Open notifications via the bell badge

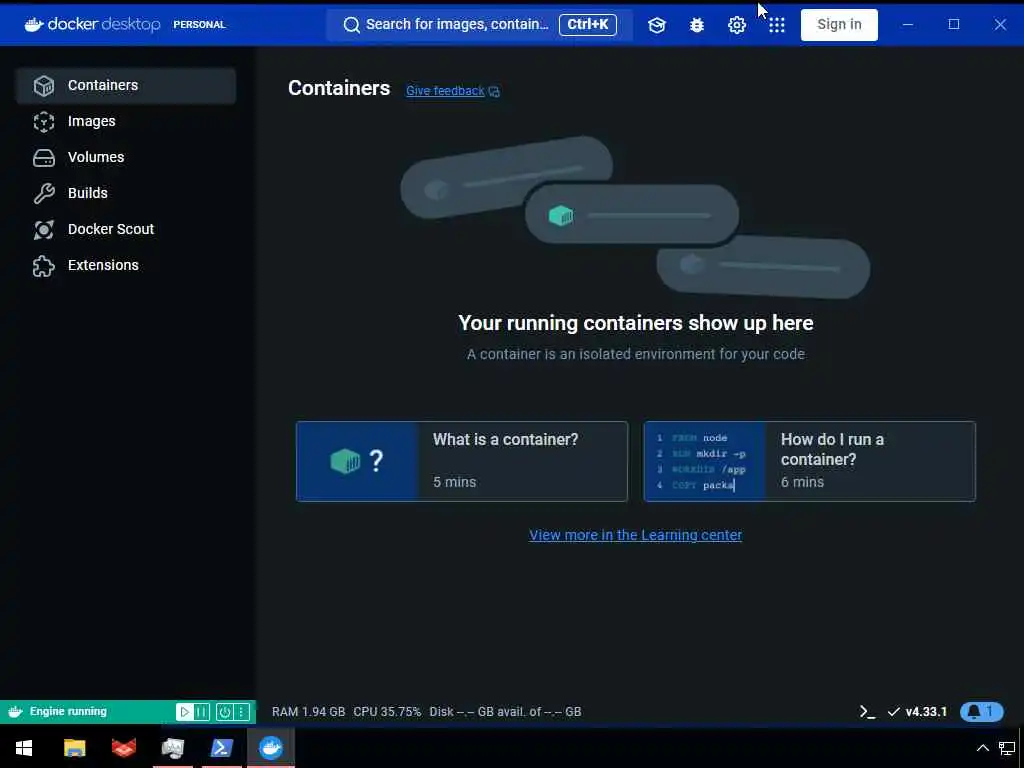coord(981,712)
